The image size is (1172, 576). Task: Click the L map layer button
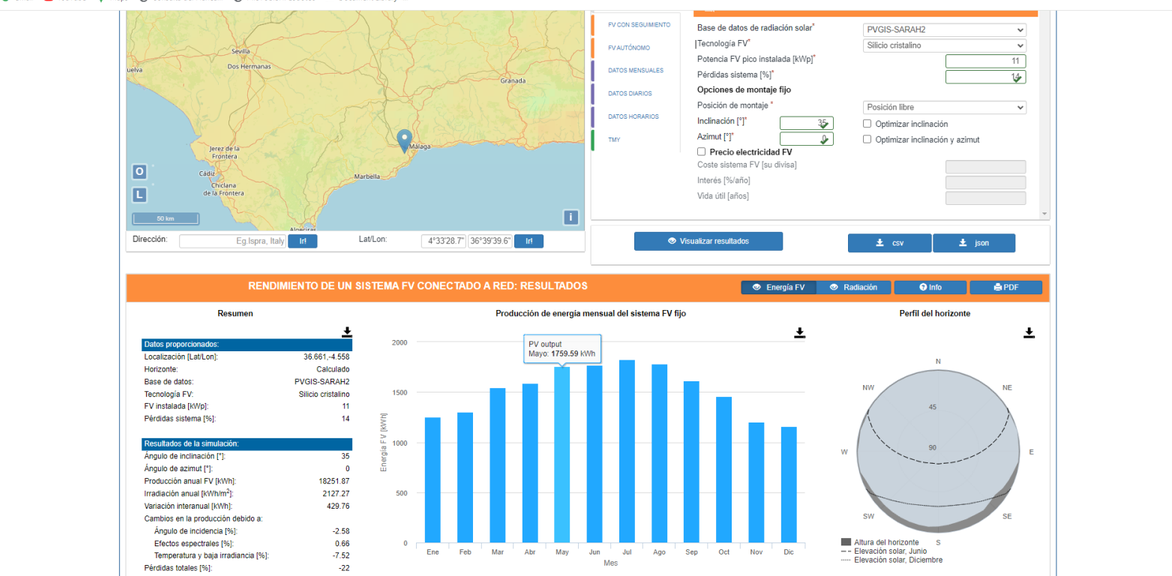tap(140, 195)
